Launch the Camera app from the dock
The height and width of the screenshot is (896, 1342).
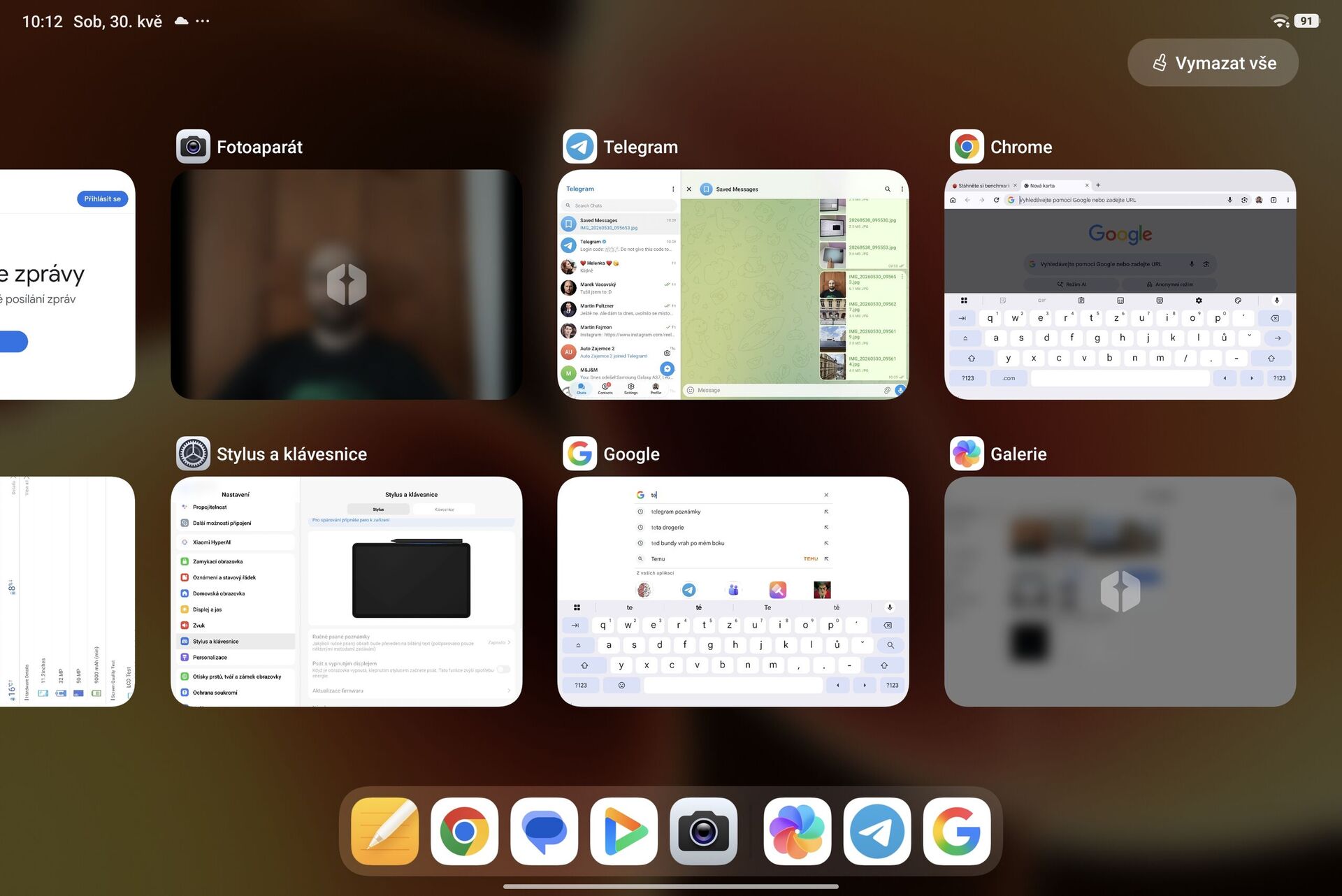click(704, 831)
